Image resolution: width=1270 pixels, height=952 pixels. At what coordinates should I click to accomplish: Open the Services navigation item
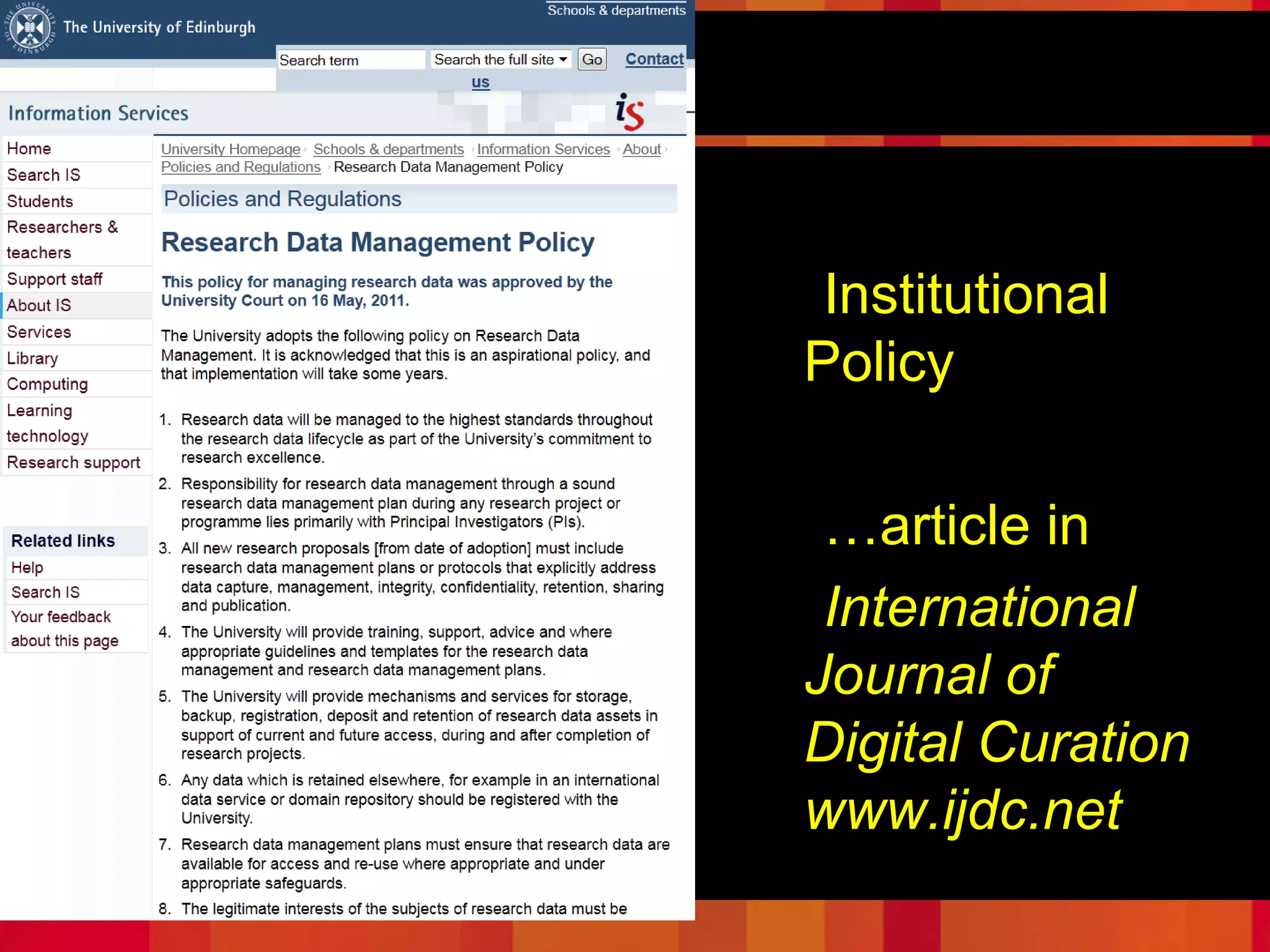(78, 332)
